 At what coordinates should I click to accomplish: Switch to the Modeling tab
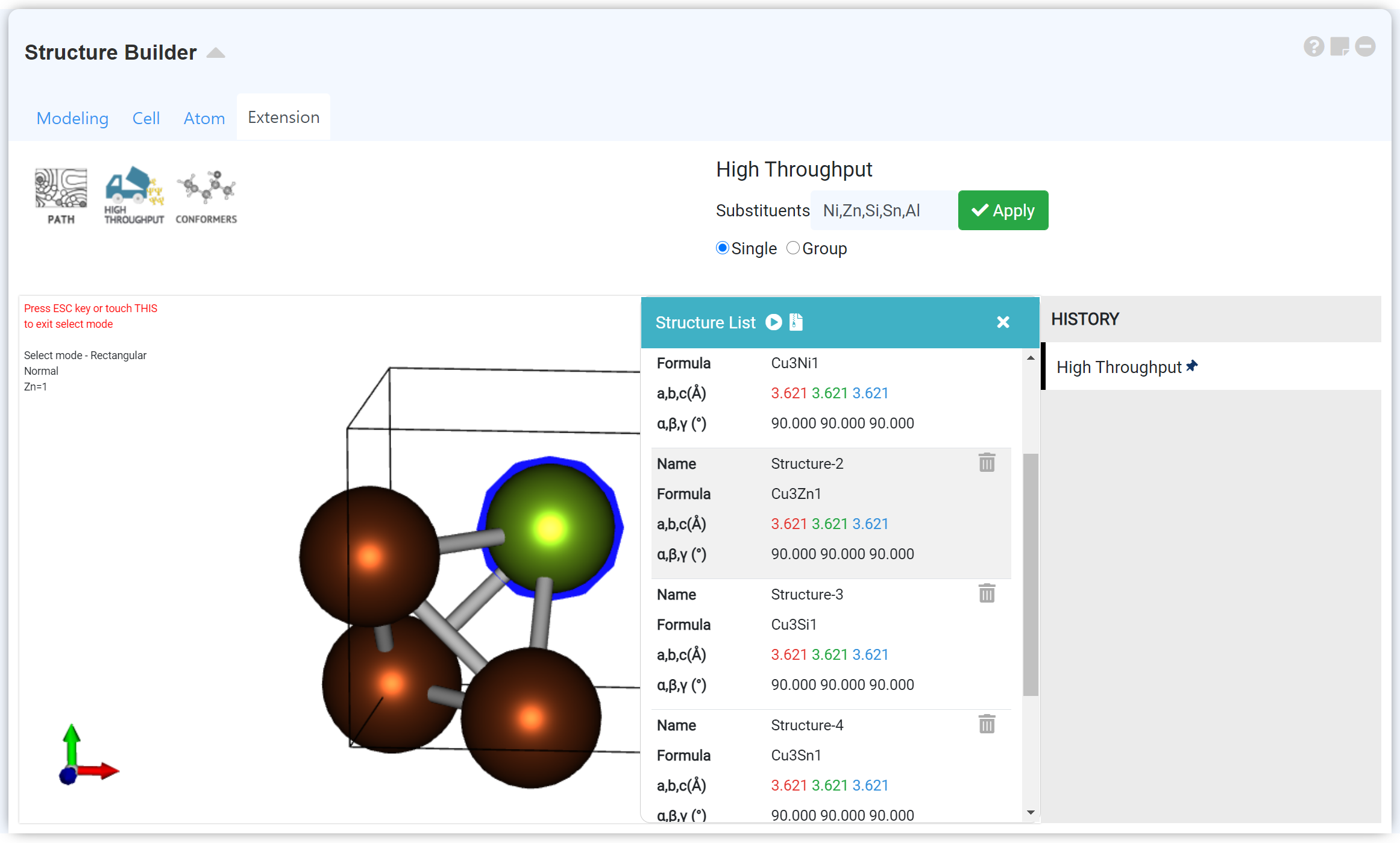pyautogui.click(x=72, y=118)
